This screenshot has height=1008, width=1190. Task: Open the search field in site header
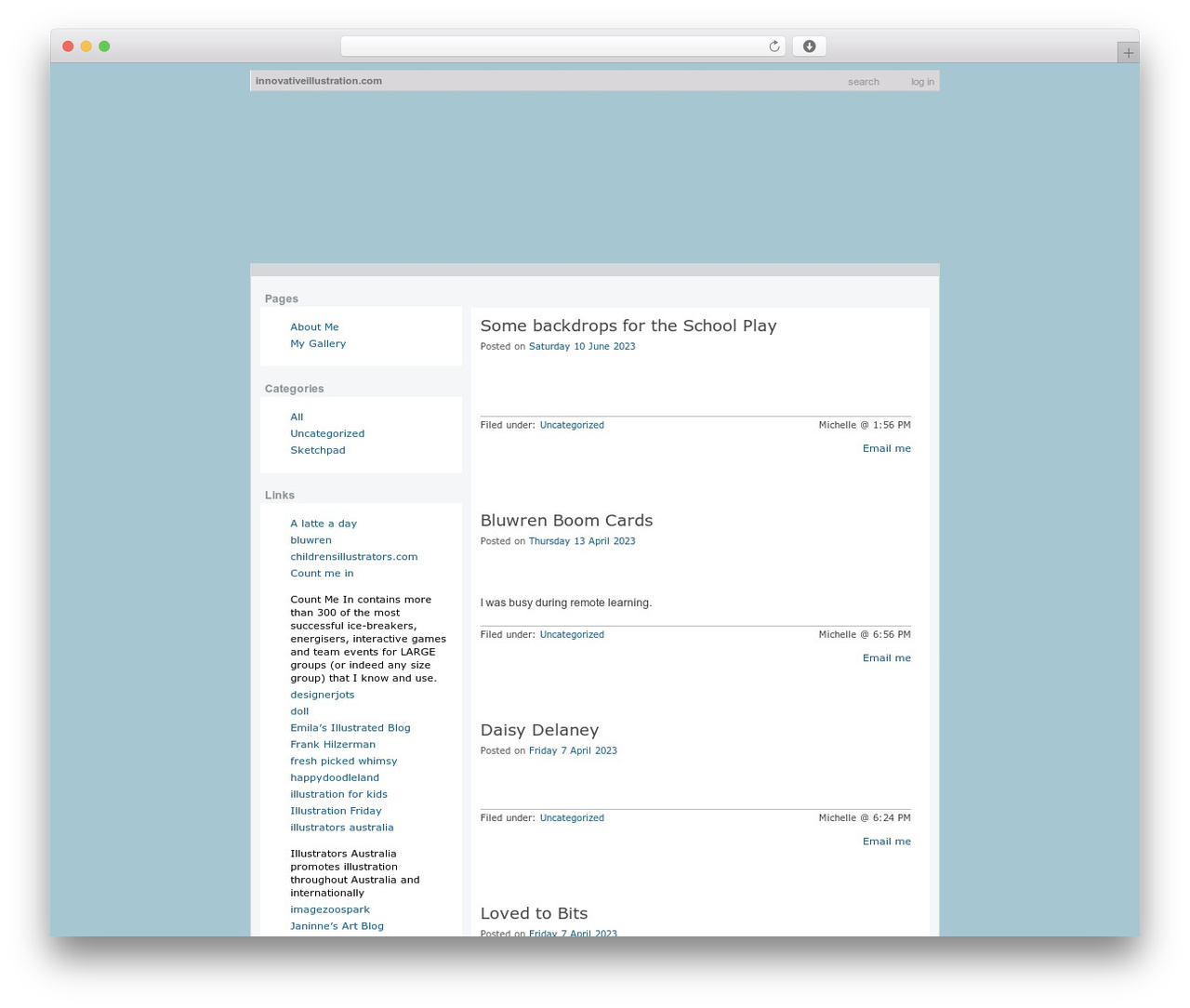coord(863,82)
